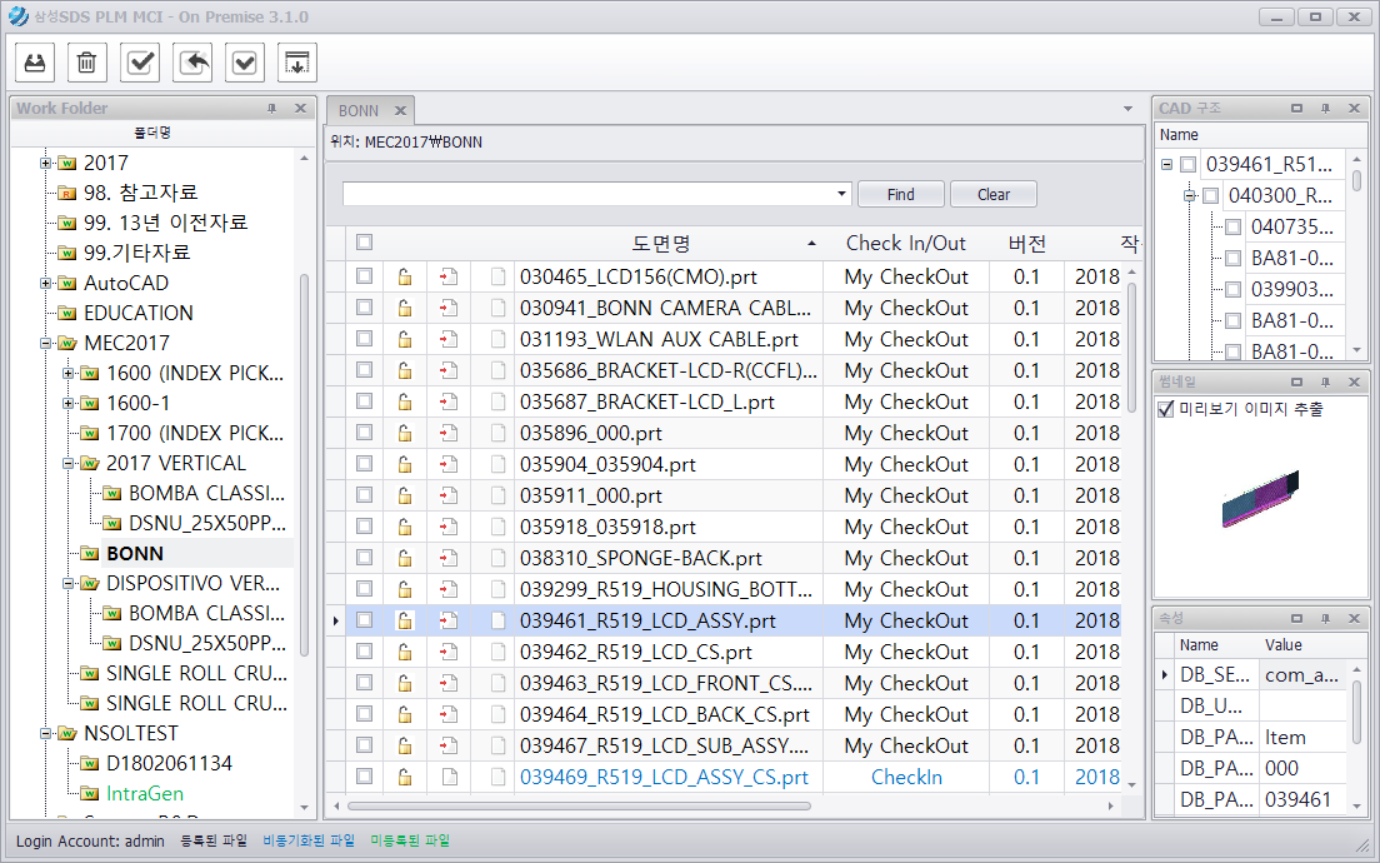Click the undo arrow toolbar icon
This screenshot has width=1380, height=863.
[192, 63]
